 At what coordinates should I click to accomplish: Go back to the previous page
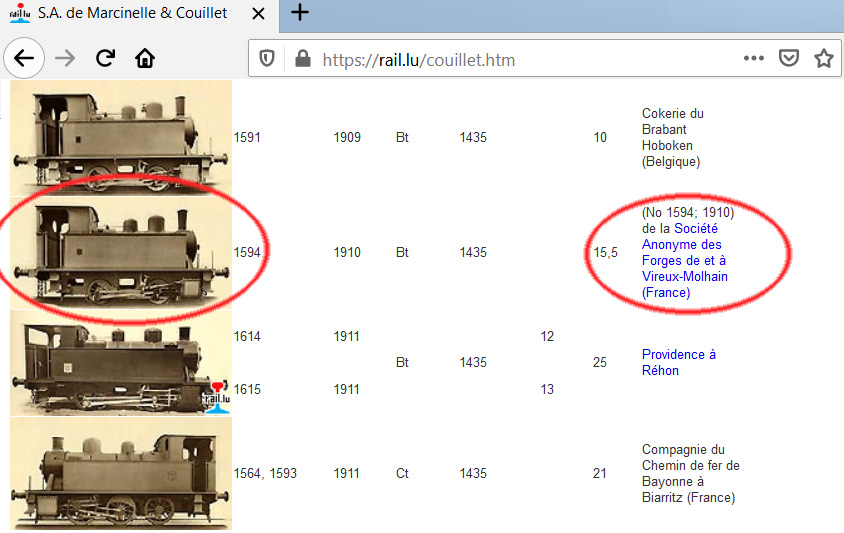pyautogui.click(x=24, y=58)
